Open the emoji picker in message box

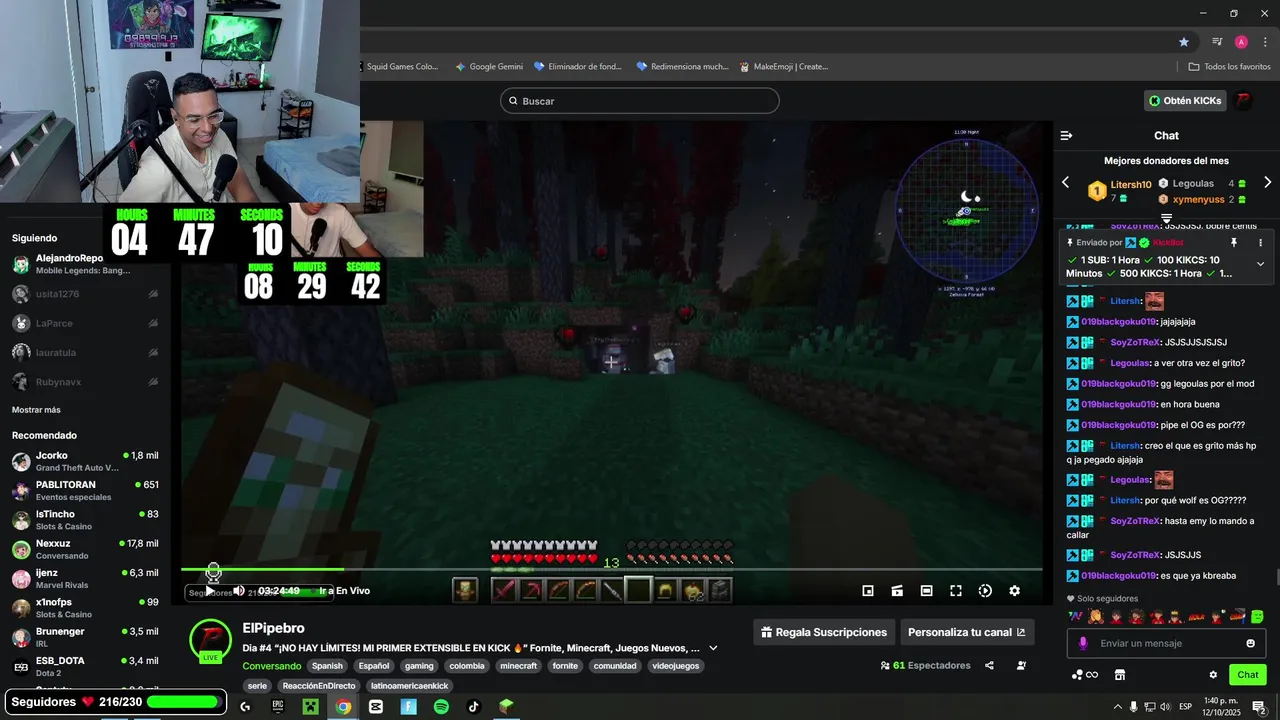[x=1250, y=643]
